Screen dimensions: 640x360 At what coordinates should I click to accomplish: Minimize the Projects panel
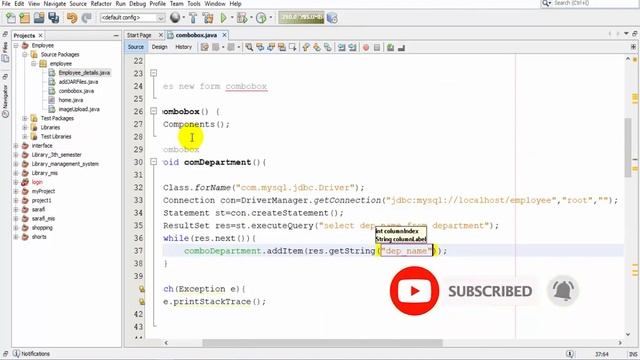coord(116,36)
